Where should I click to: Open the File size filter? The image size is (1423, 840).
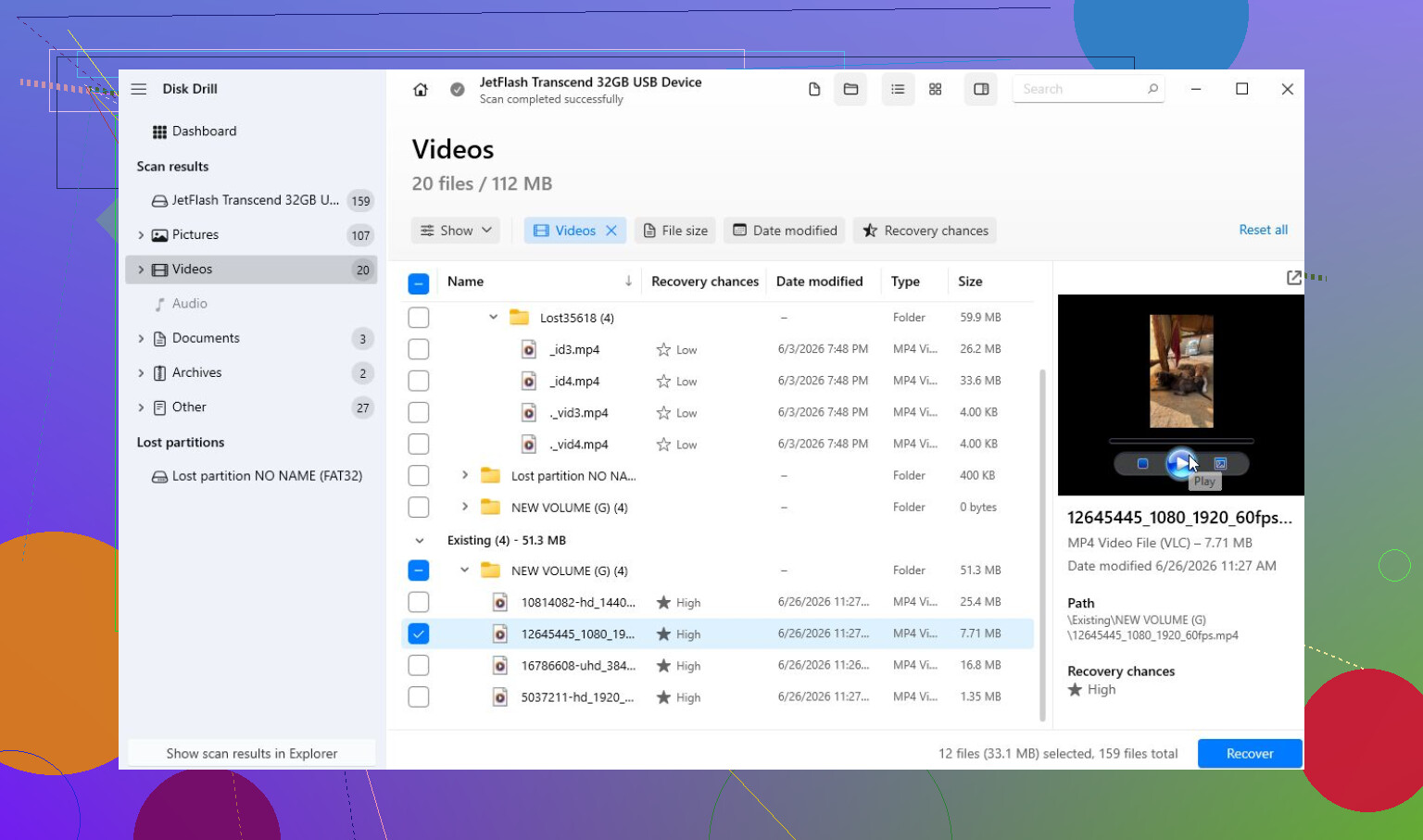(675, 231)
